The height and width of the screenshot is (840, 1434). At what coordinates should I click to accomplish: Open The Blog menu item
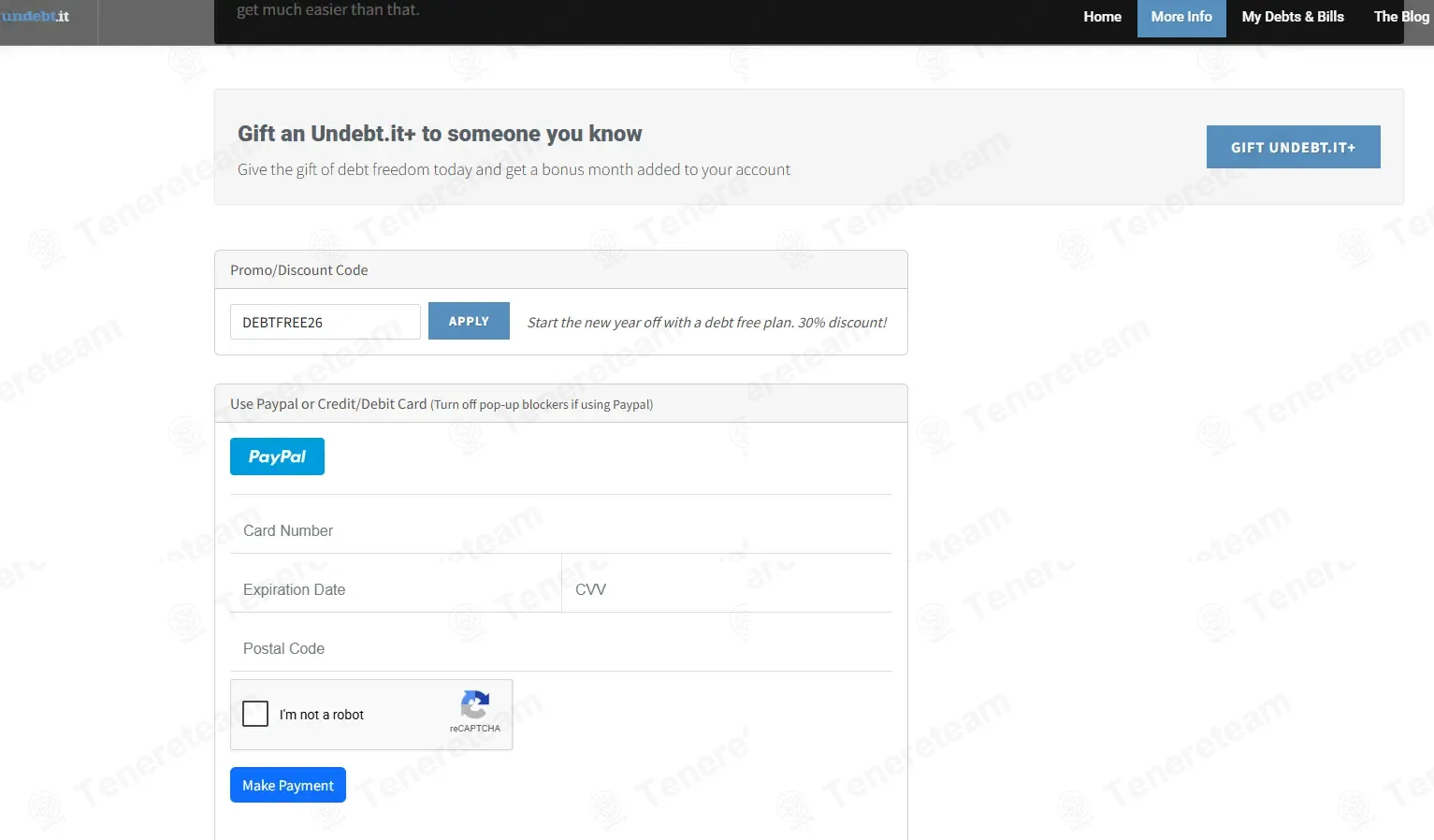pos(1400,17)
